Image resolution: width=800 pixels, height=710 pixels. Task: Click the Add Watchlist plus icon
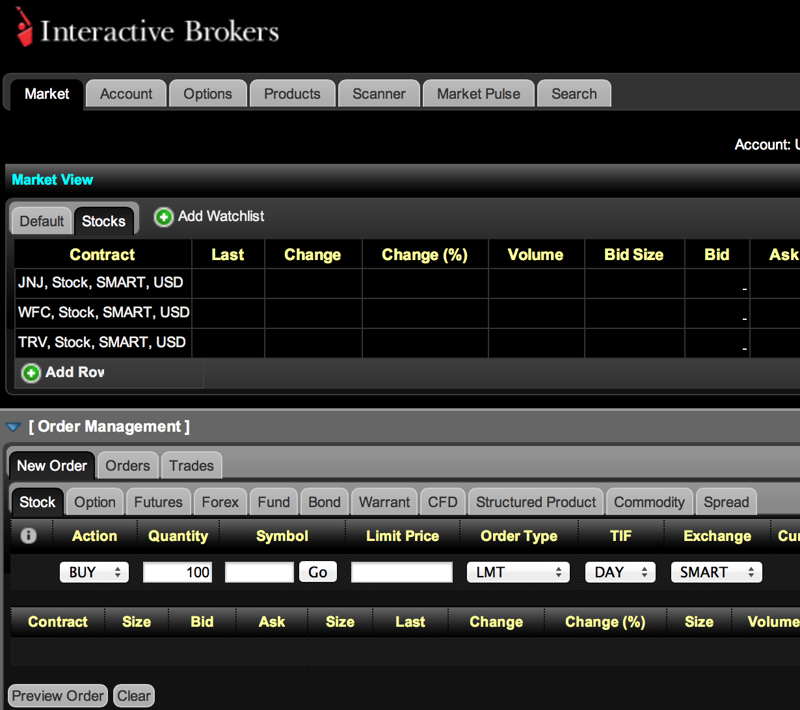coord(163,216)
